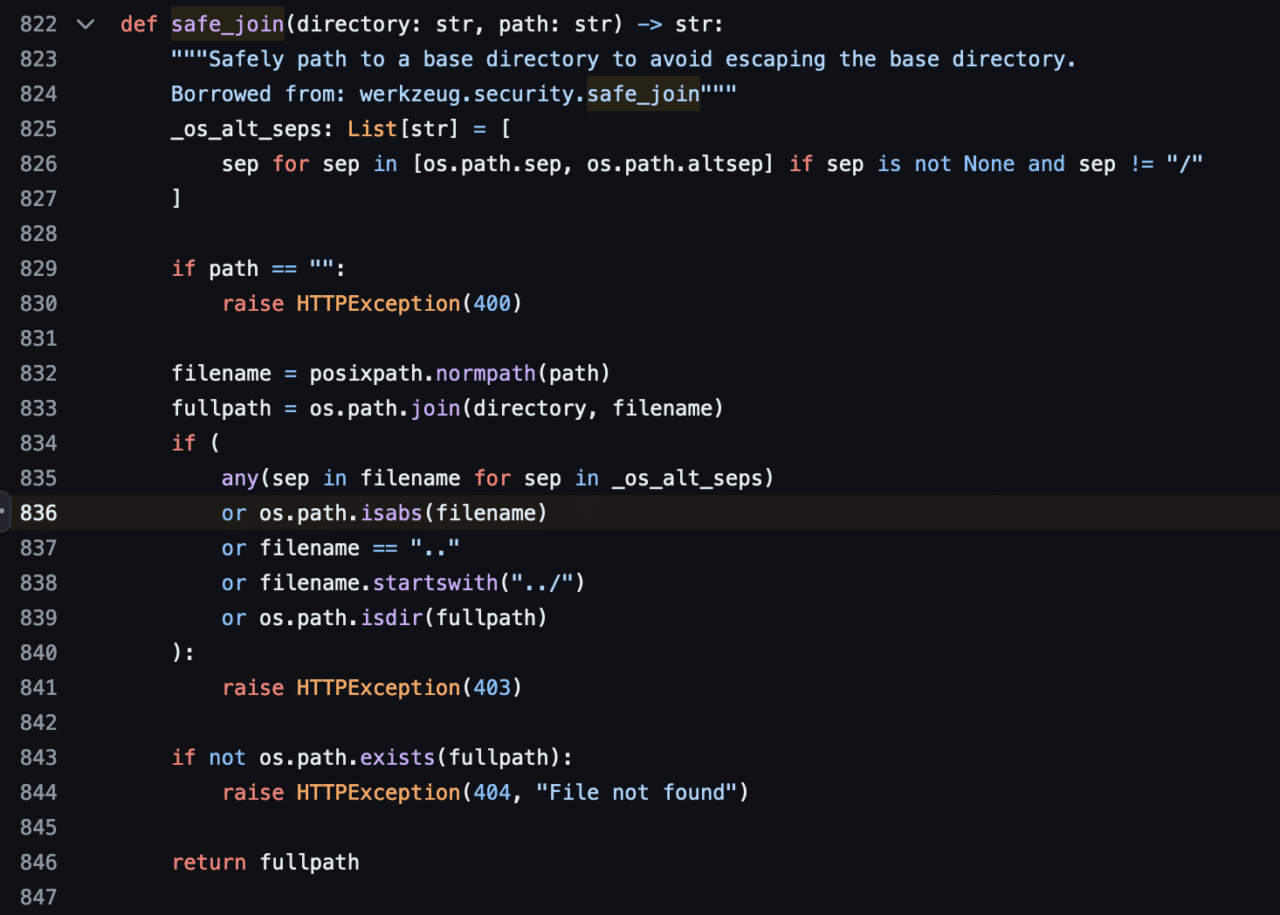Image resolution: width=1280 pixels, height=915 pixels.
Task: Place cursor in the docstring on line 823
Action: click(x=500, y=59)
